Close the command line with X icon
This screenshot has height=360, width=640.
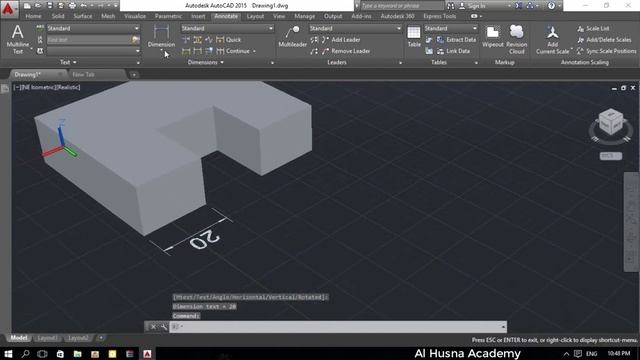click(153, 327)
